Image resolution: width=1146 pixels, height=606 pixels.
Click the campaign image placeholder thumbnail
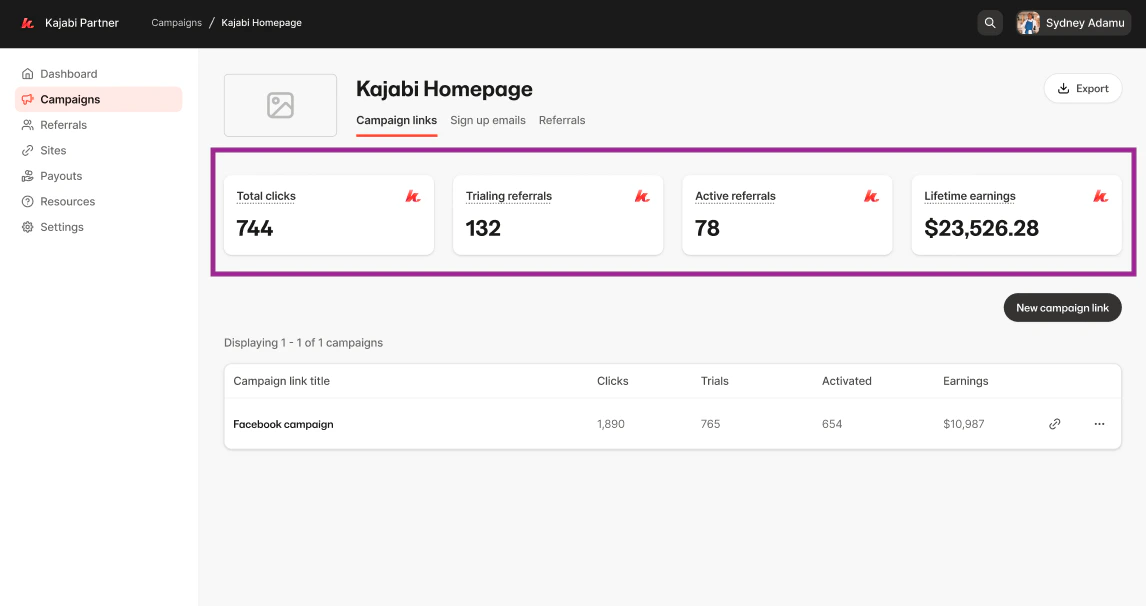pyautogui.click(x=281, y=105)
